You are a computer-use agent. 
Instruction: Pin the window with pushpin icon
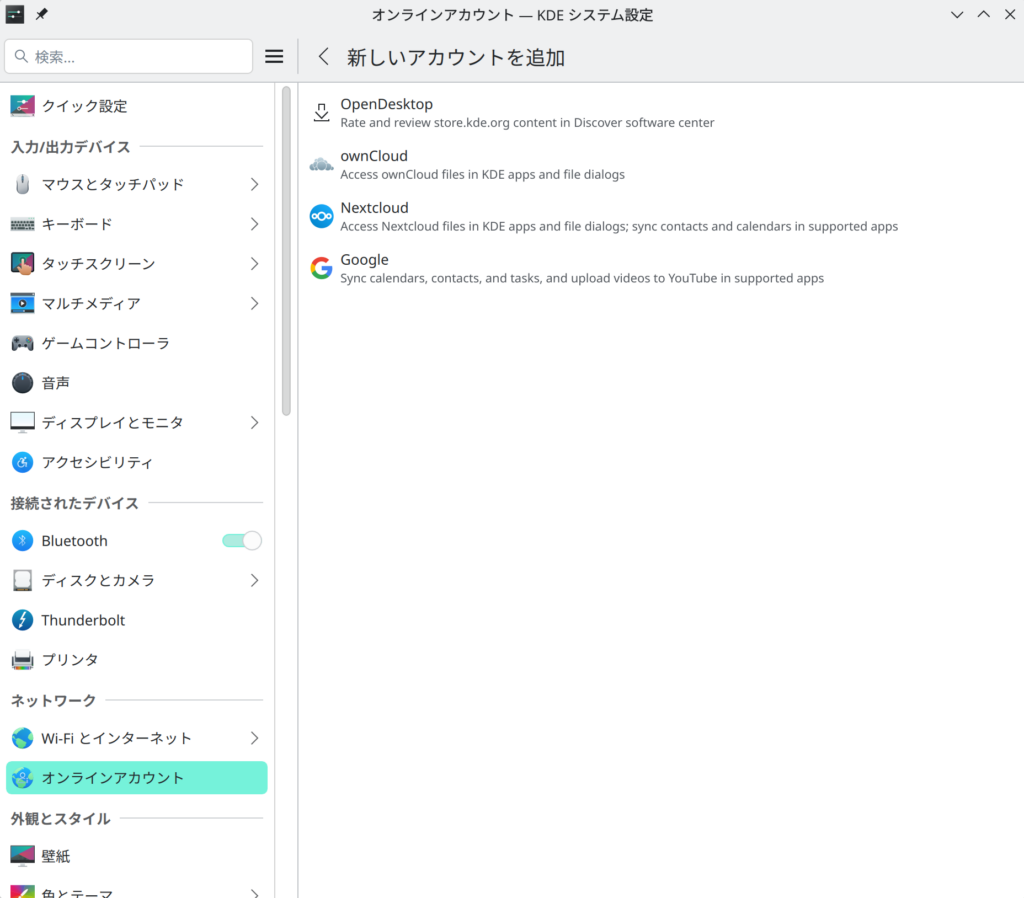(42, 15)
